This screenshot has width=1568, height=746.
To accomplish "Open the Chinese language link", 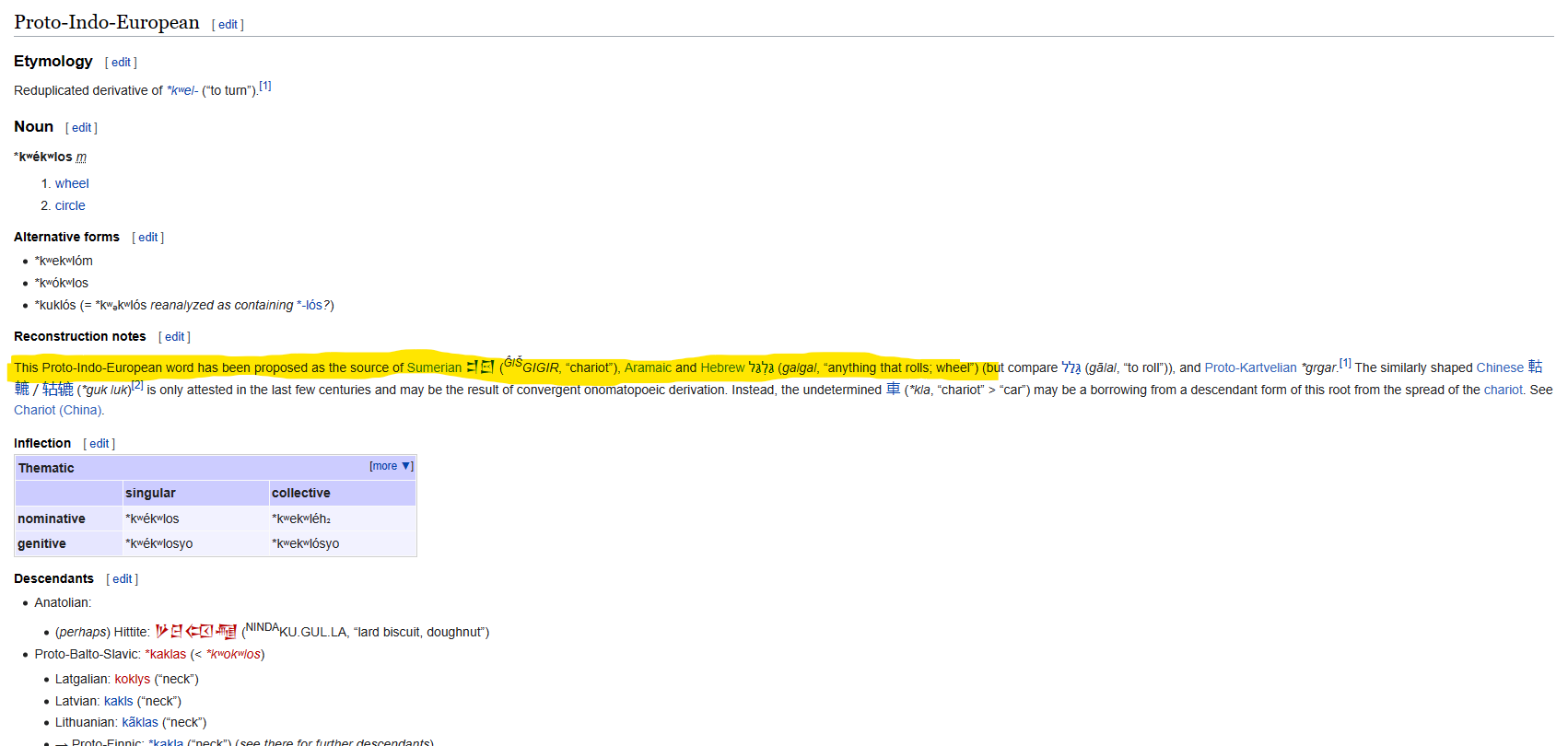I will point(1500,367).
